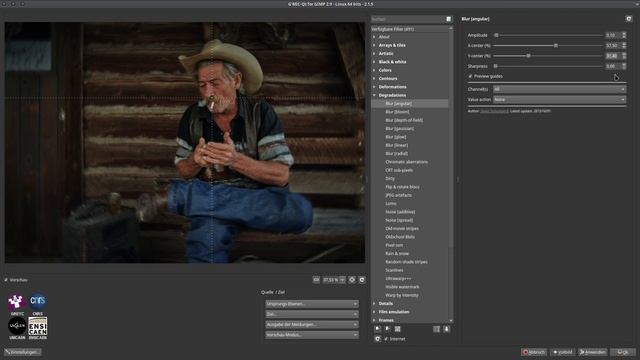The image size is (640, 360).
Task: Expand the About filter category
Action: tap(374, 37)
